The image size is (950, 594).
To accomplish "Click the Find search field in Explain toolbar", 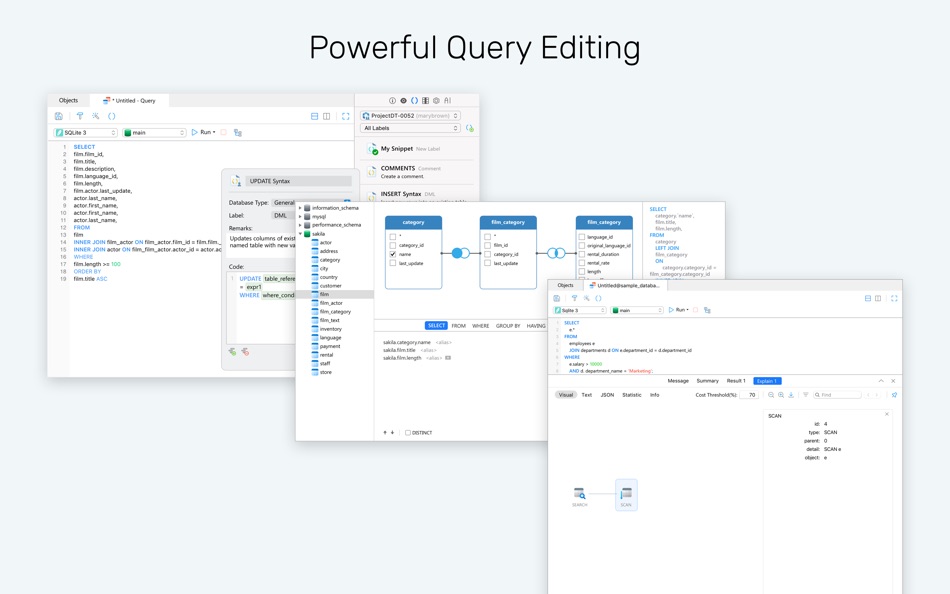I will 837,395.
